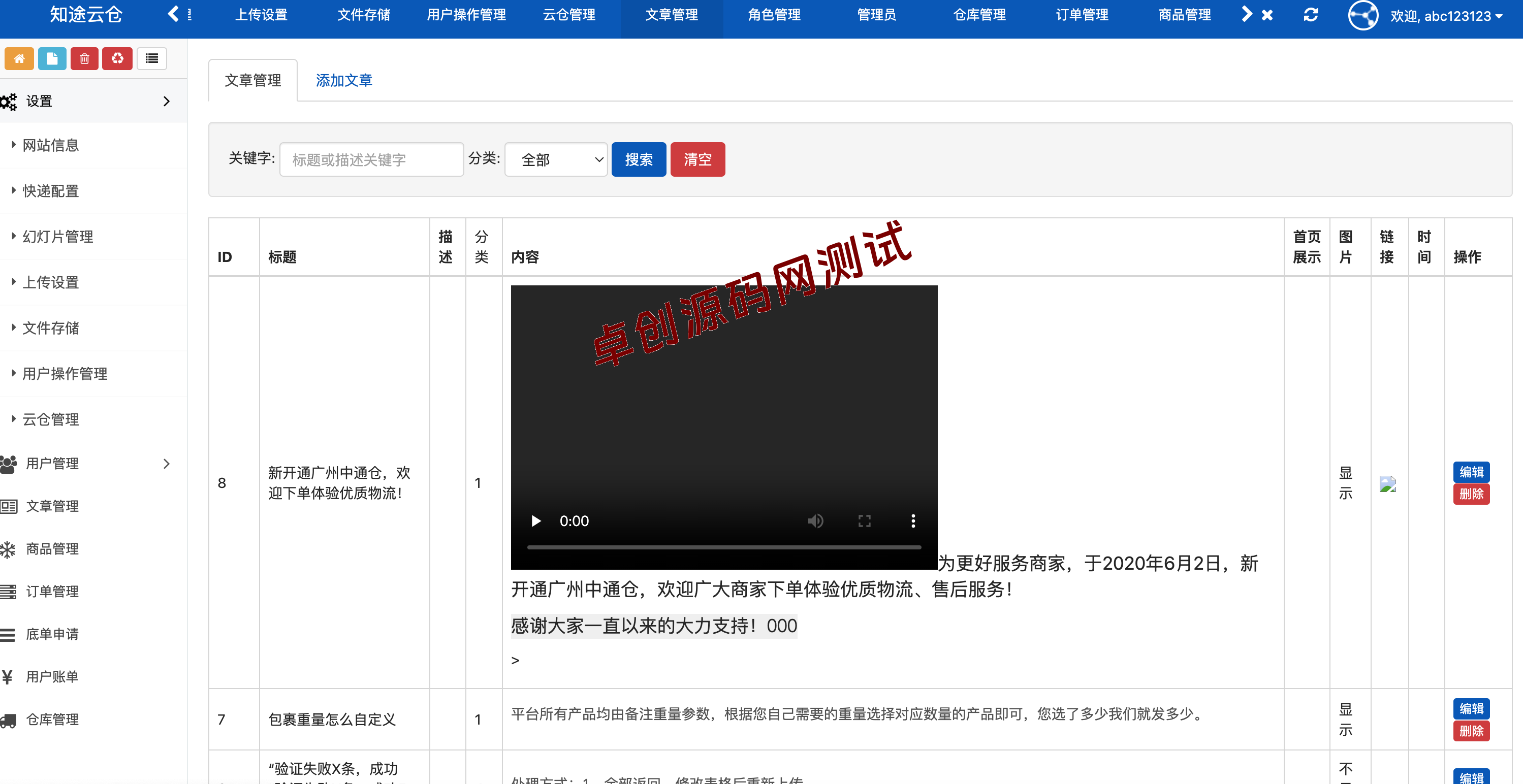Open the 欢迎 abc123123 user menu
Image resolution: width=1523 pixels, height=784 pixels.
pos(1446,16)
